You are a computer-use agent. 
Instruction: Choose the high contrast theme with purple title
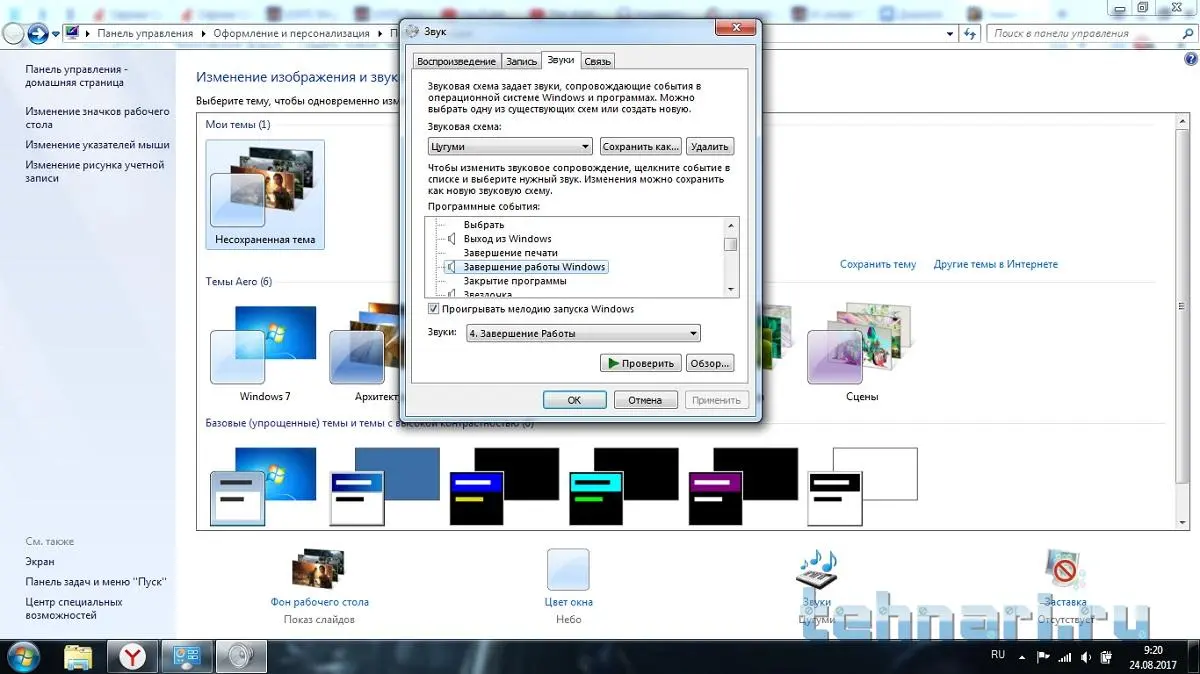743,486
